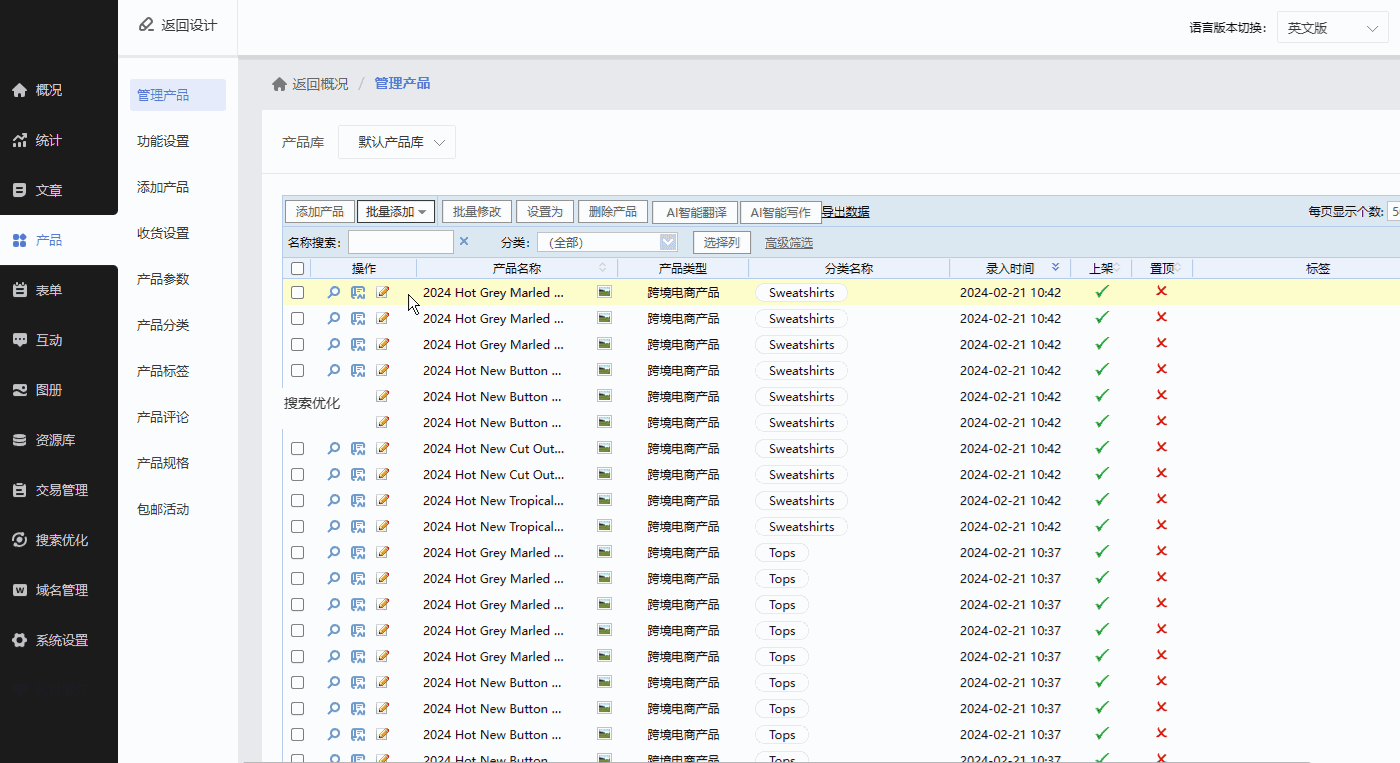Open the 概况 home icon in sidebar

pyautogui.click(x=19, y=90)
